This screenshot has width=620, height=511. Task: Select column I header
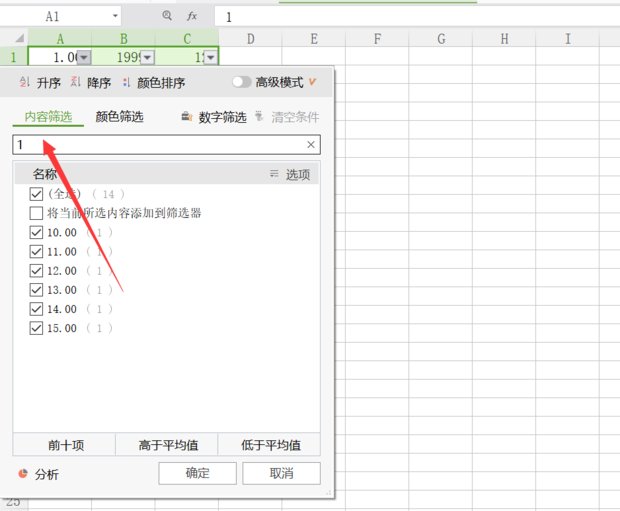567,39
